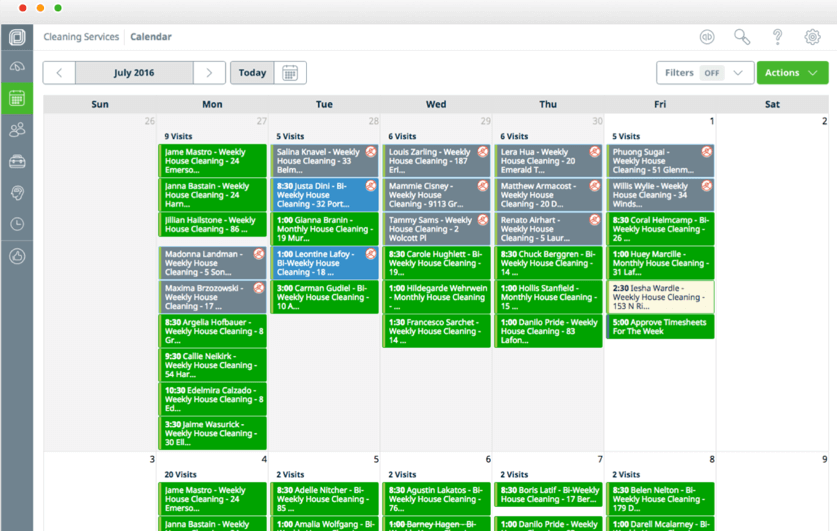The width and height of the screenshot is (837, 531).
Task: Open 3:30 Jaime Wasurick visit
Action: click(x=212, y=433)
